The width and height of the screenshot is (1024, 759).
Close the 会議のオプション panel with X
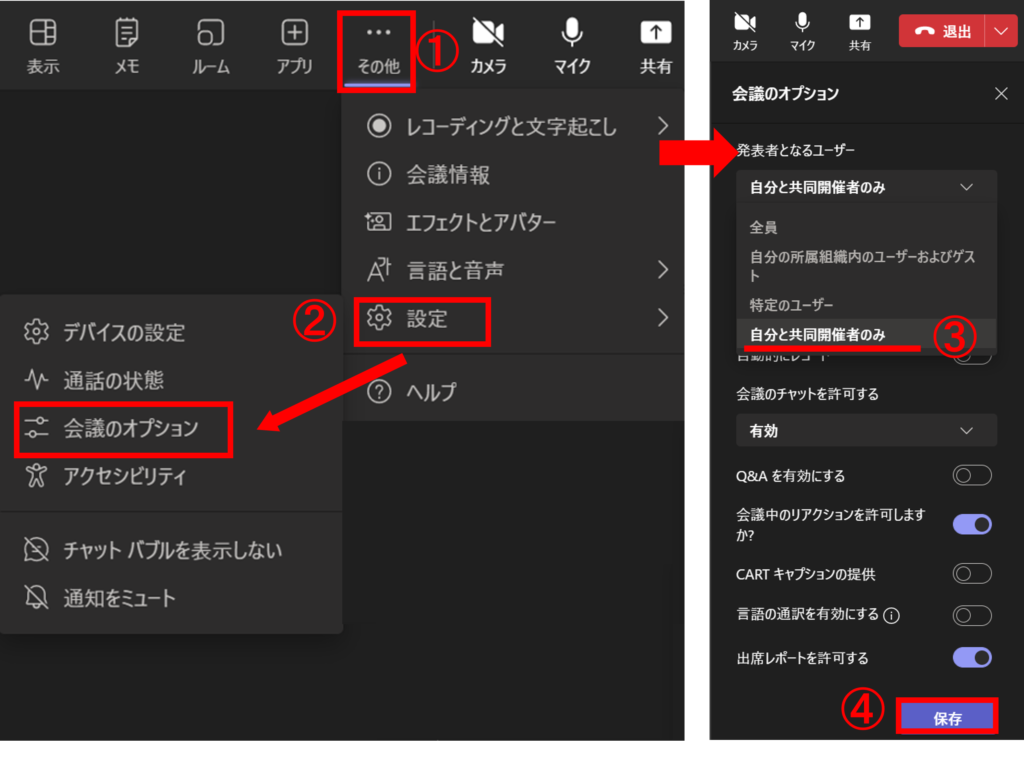pos(1001,94)
